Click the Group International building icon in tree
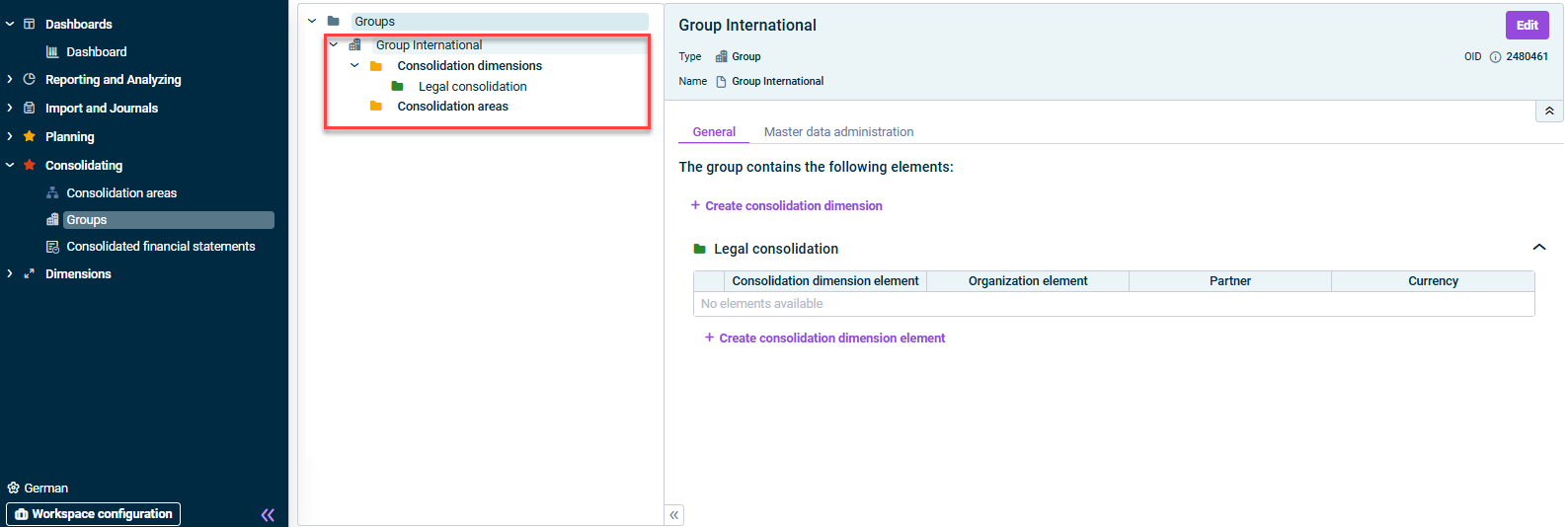The image size is (1568, 527). click(x=355, y=44)
